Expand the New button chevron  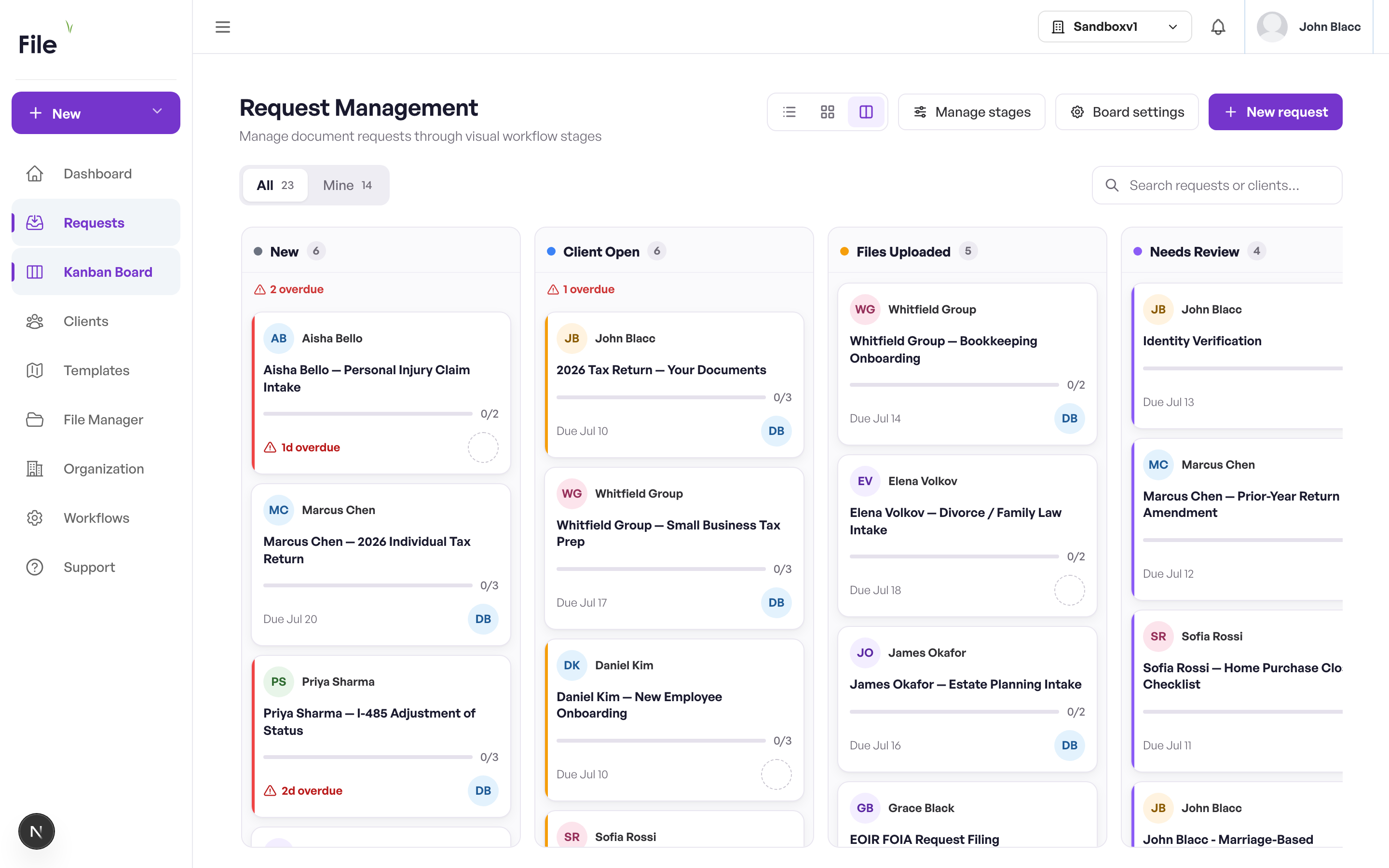click(x=157, y=112)
